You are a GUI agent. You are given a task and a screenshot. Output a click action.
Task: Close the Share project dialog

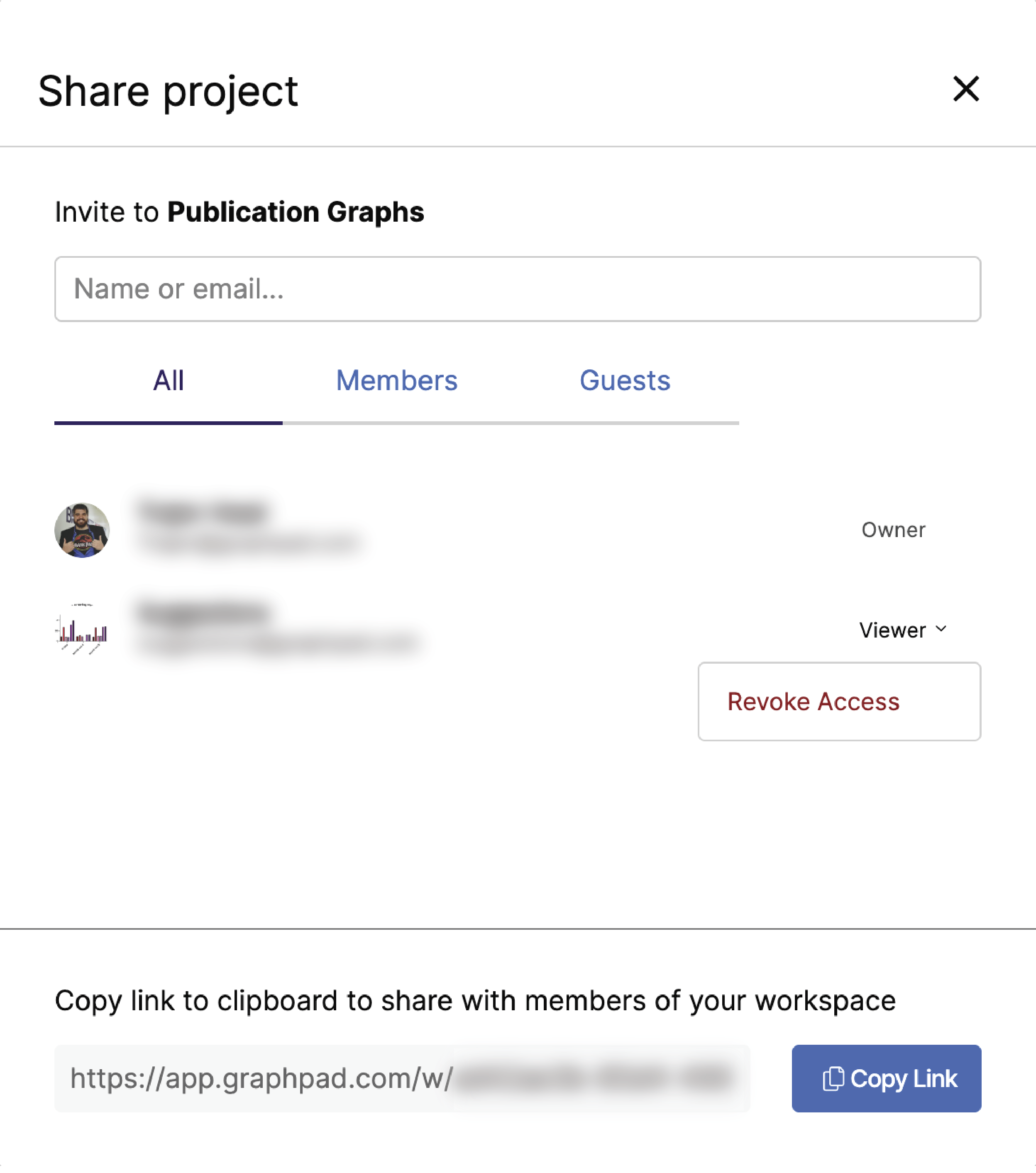[x=965, y=89]
